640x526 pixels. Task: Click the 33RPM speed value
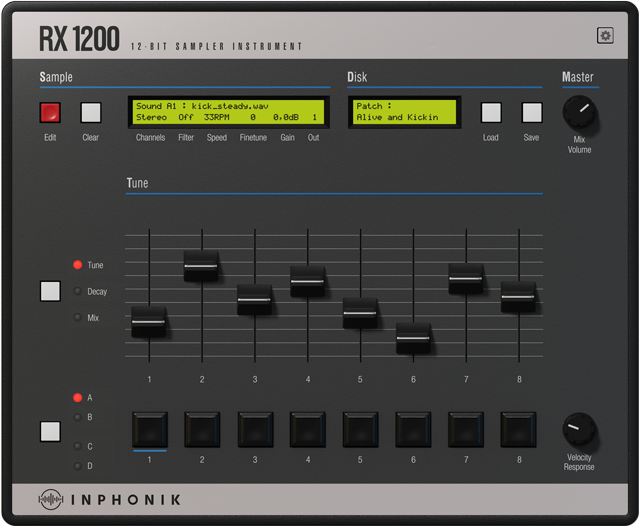pyautogui.click(x=216, y=117)
